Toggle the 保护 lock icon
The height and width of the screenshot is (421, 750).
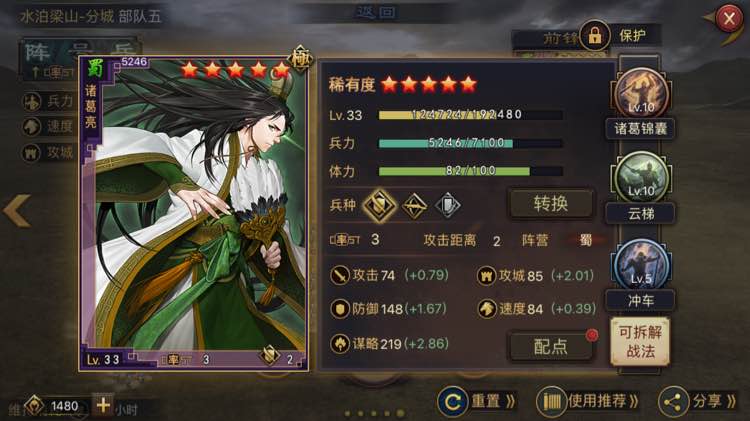(x=595, y=35)
